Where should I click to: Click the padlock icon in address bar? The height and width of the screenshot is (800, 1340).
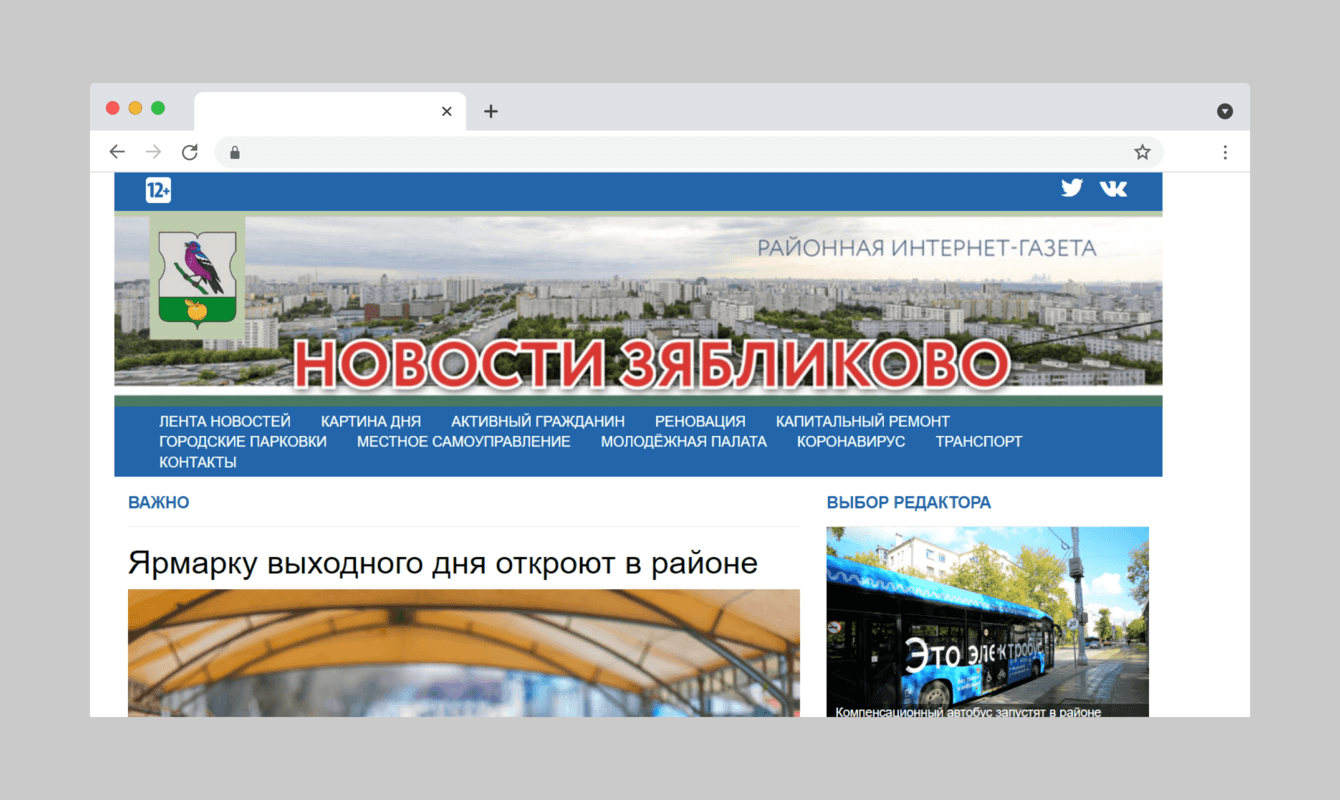tap(234, 152)
